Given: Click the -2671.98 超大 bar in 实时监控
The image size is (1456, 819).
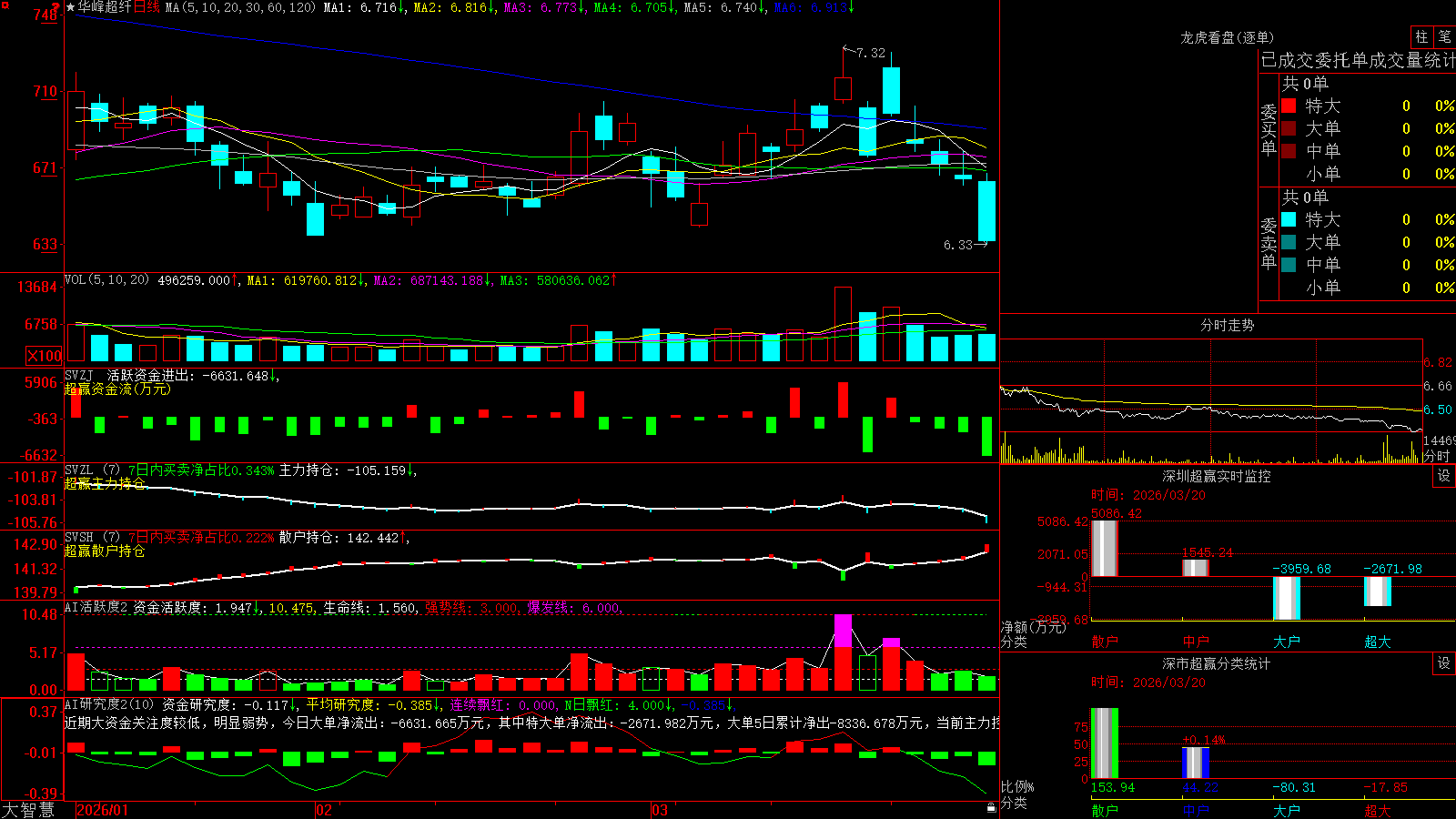Looking at the screenshot, I should (x=1377, y=591).
